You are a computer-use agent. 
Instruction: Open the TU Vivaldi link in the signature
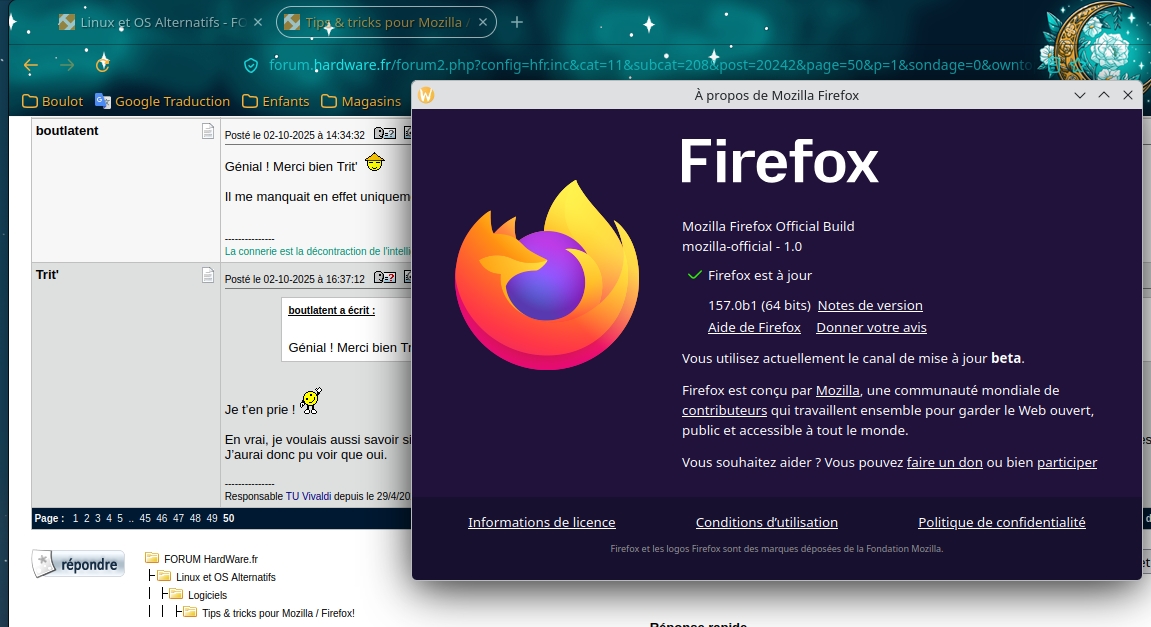[308, 496]
